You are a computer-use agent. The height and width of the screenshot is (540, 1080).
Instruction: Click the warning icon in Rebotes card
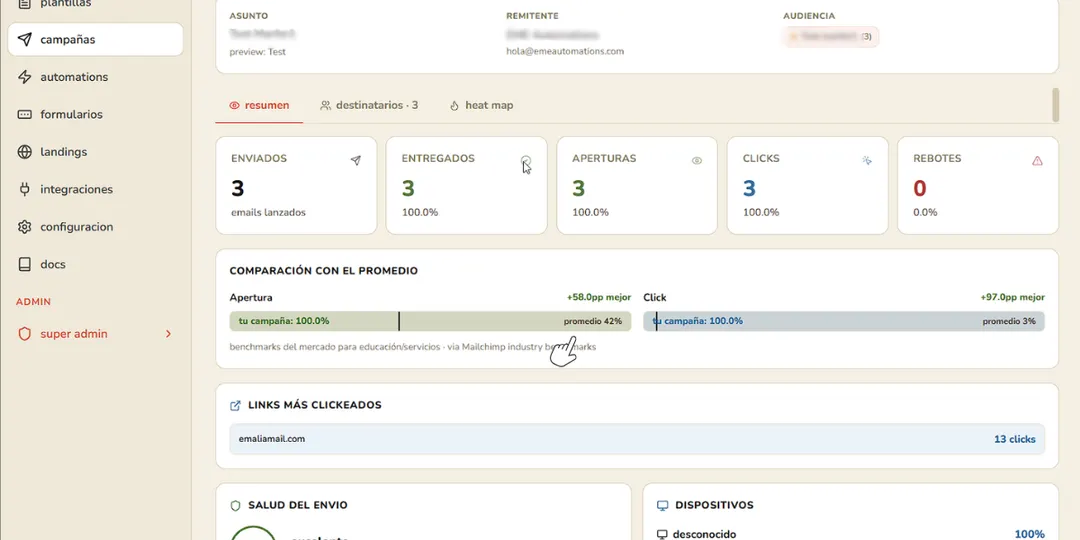tap(1037, 160)
